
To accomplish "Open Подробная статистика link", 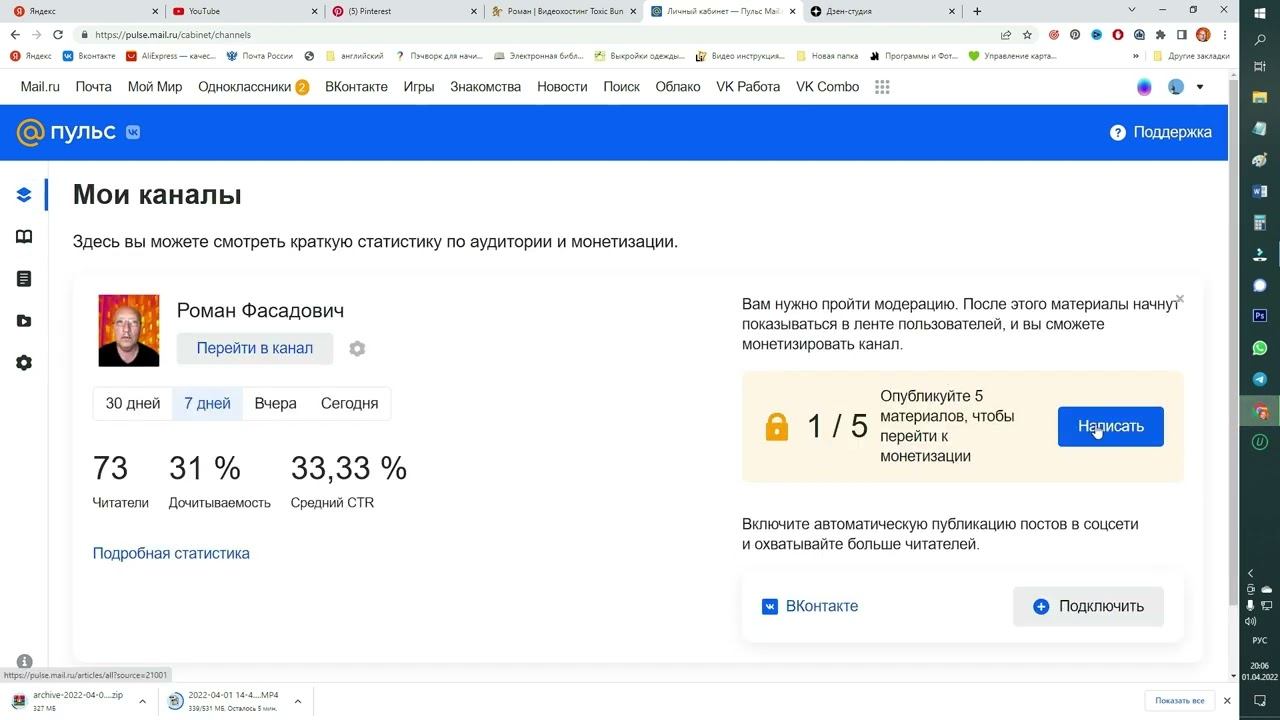I will pyautogui.click(x=171, y=554).
